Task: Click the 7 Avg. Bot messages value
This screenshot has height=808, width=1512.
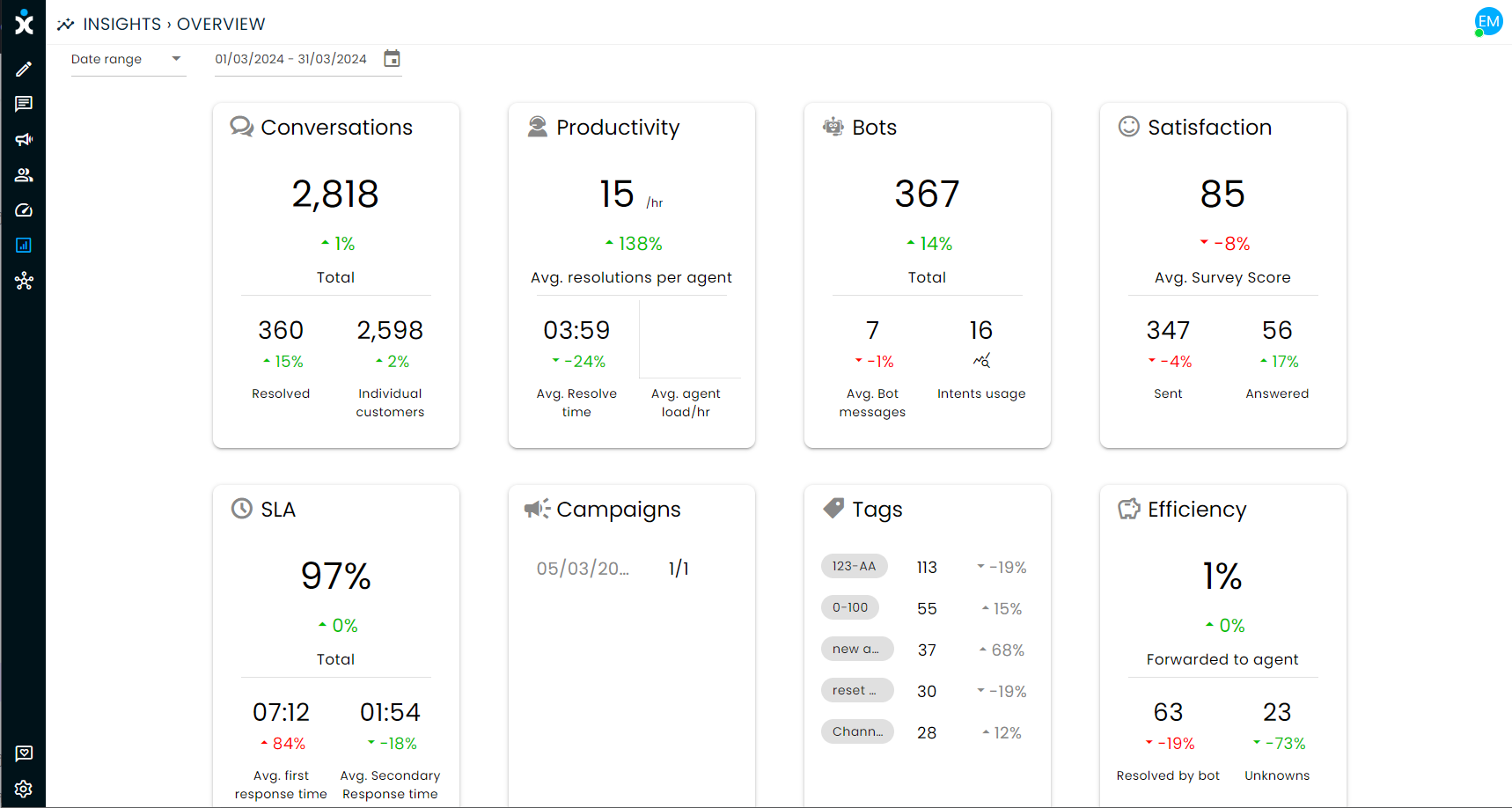Action: point(872,330)
